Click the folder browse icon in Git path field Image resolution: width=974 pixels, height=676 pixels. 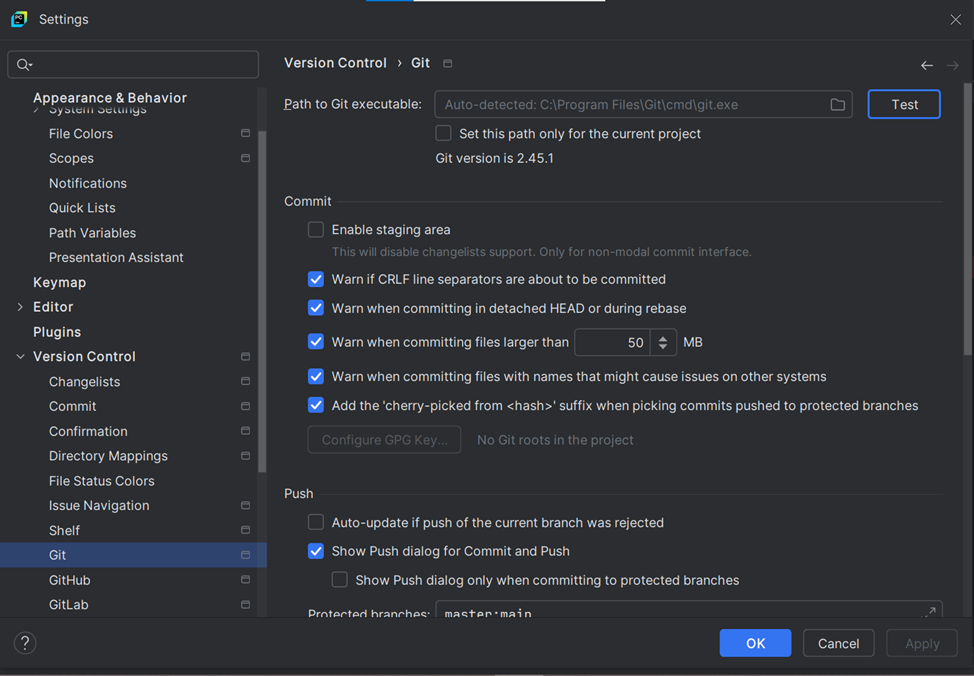tap(837, 105)
